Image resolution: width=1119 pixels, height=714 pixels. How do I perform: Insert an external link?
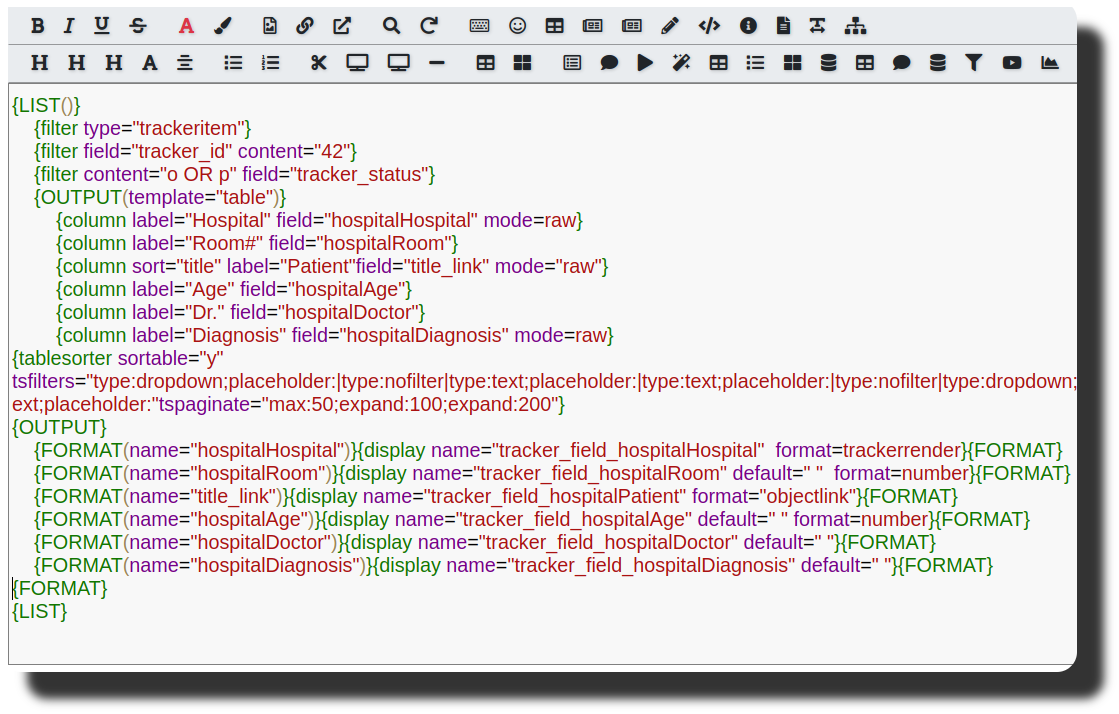pos(343,26)
